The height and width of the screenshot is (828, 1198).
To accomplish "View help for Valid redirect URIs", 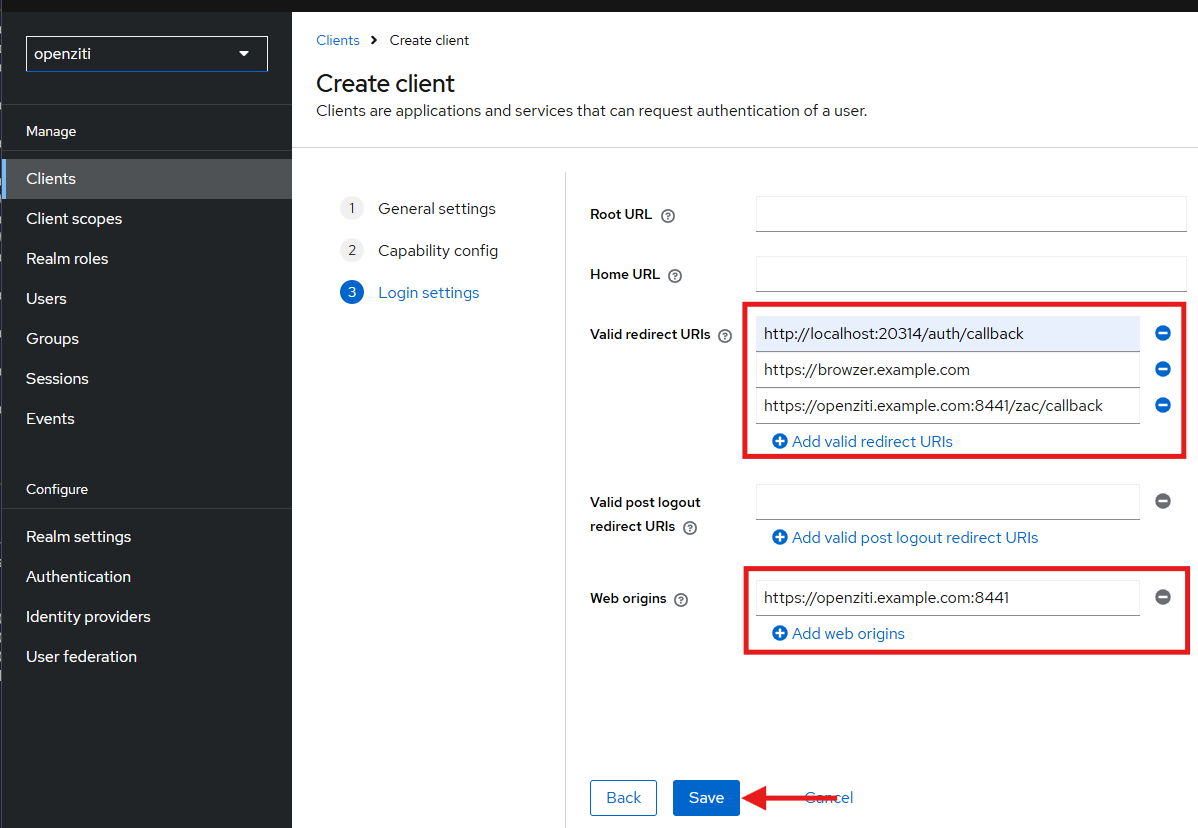I will tap(724, 335).
